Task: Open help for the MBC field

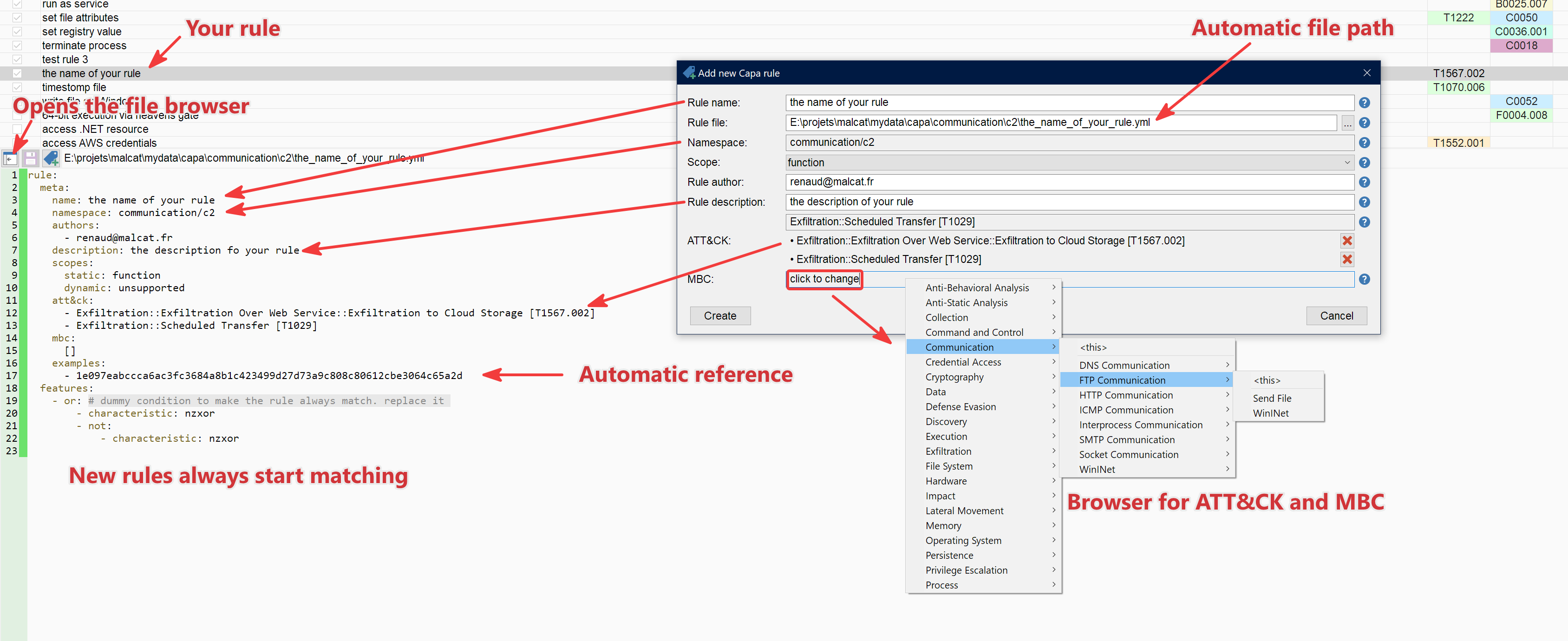Action: click(x=1364, y=280)
